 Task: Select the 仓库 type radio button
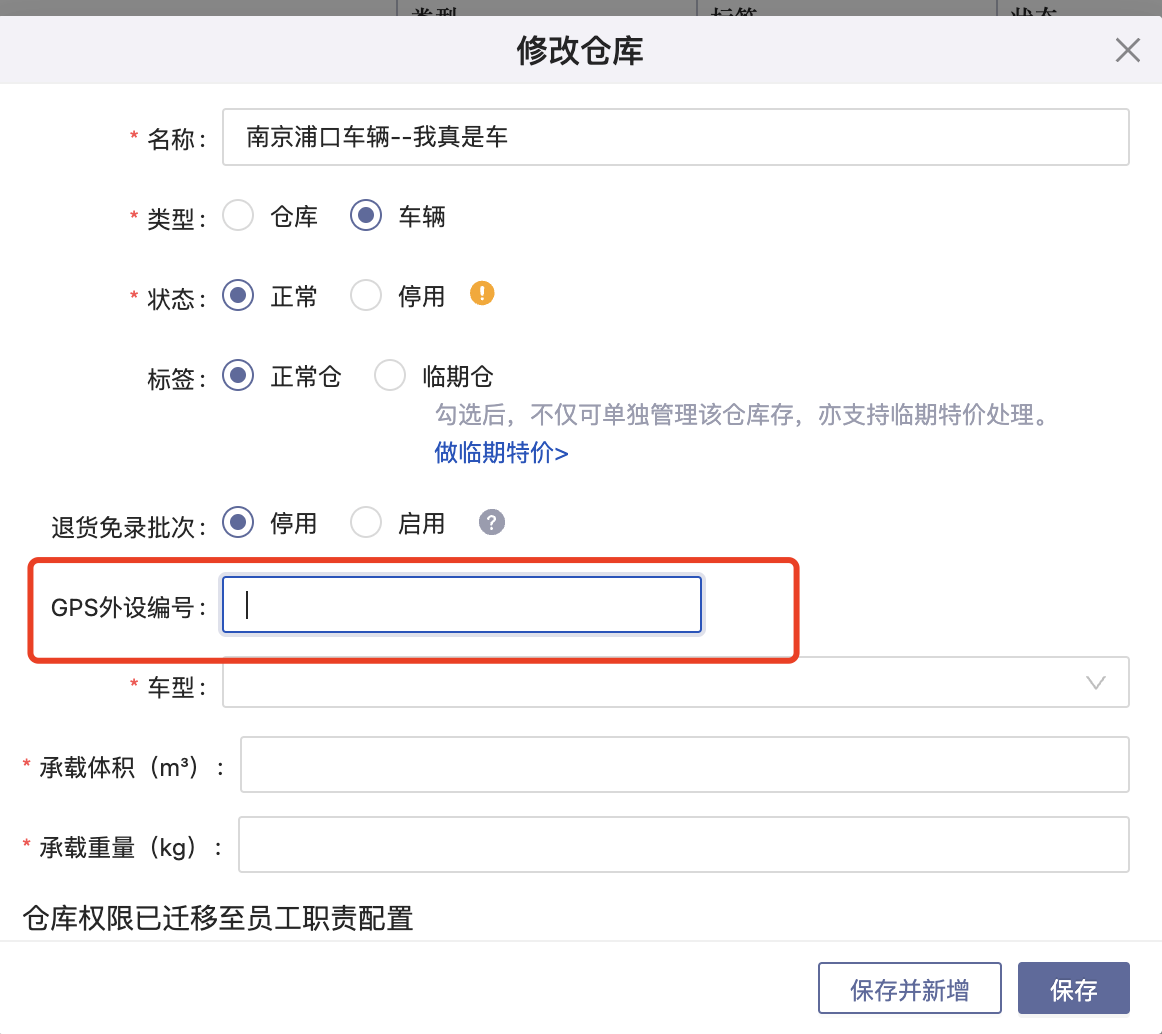[x=238, y=216]
